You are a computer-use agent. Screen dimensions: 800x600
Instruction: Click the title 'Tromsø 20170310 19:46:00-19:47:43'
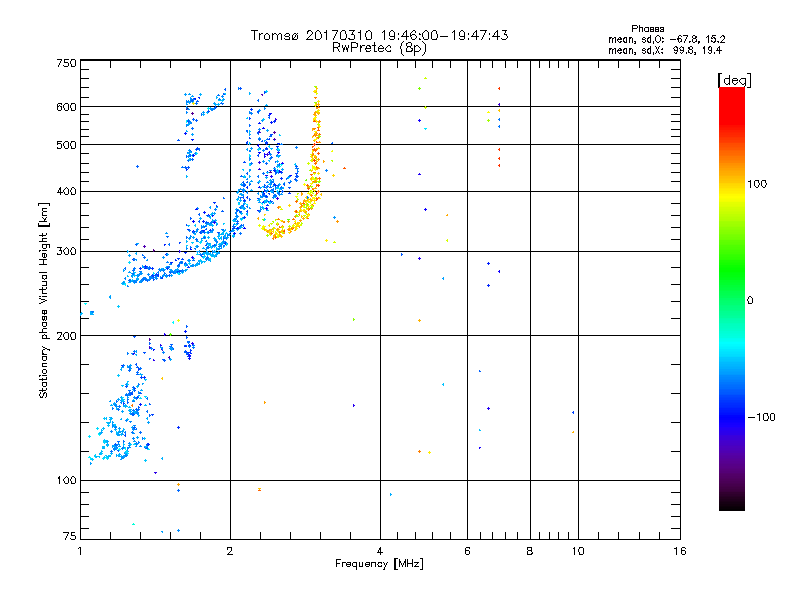pos(380,35)
